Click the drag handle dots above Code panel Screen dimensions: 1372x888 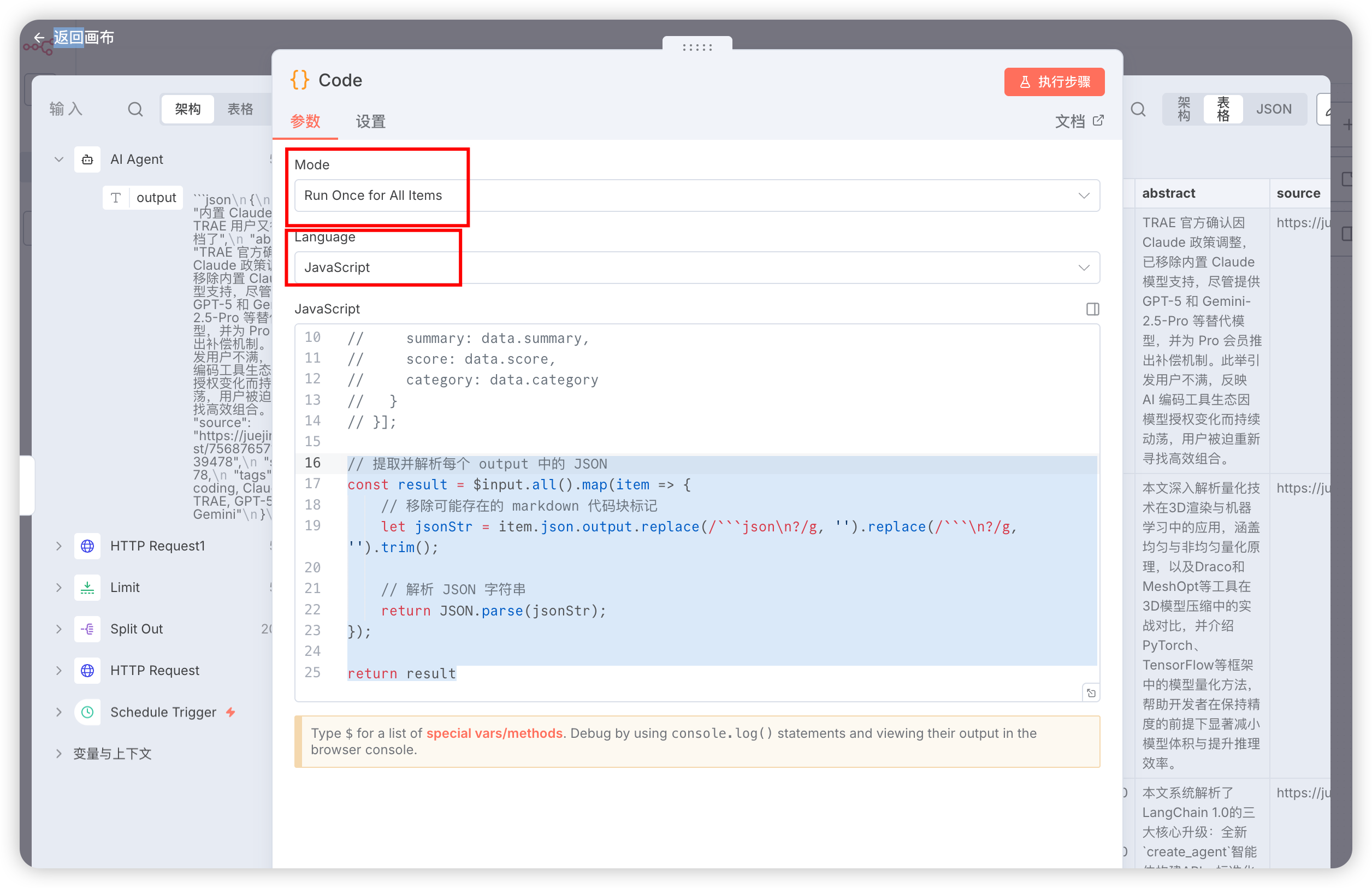(697, 48)
